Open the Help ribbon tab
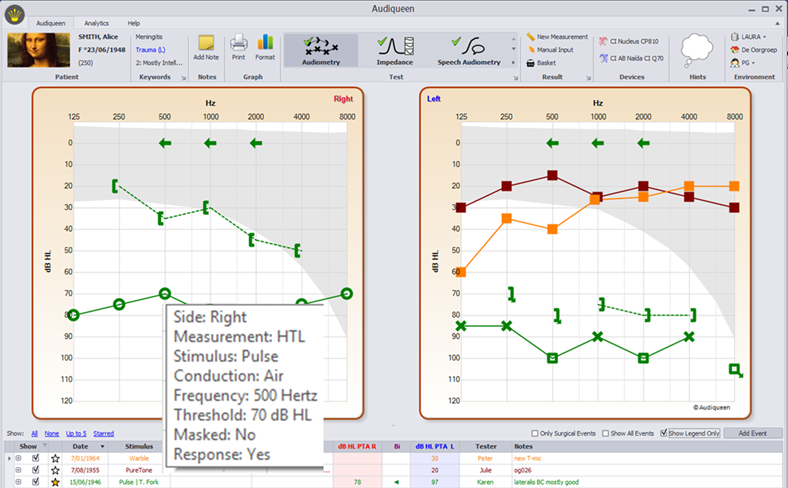Image resolution: width=788 pixels, height=488 pixels. click(x=134, y=23)
